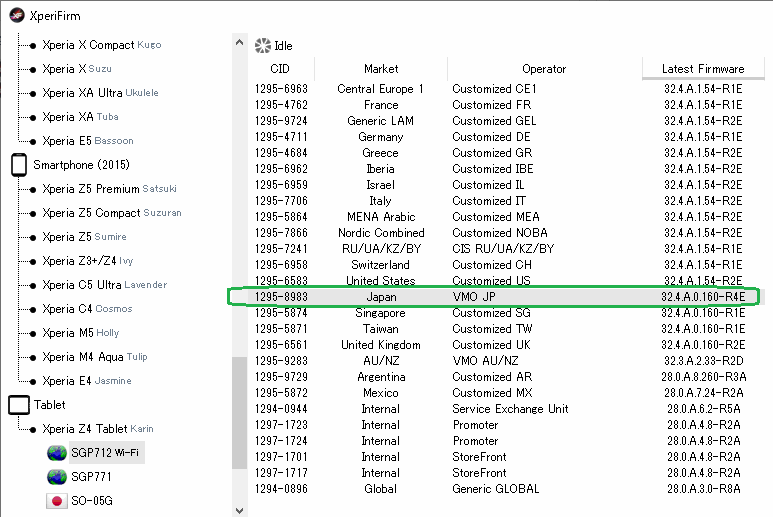Open Xperia X Compact Kugo tree entry
The width and height of the screenshot is (773, 517).
point(102,45)
